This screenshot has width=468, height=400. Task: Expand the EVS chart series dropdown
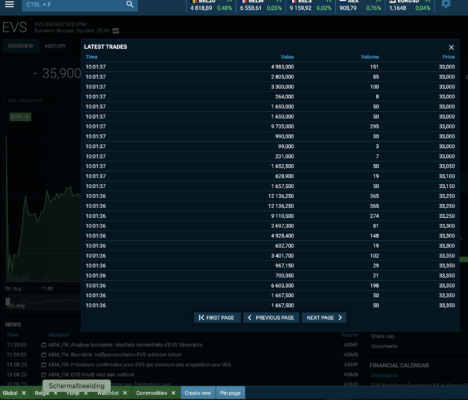20,117
